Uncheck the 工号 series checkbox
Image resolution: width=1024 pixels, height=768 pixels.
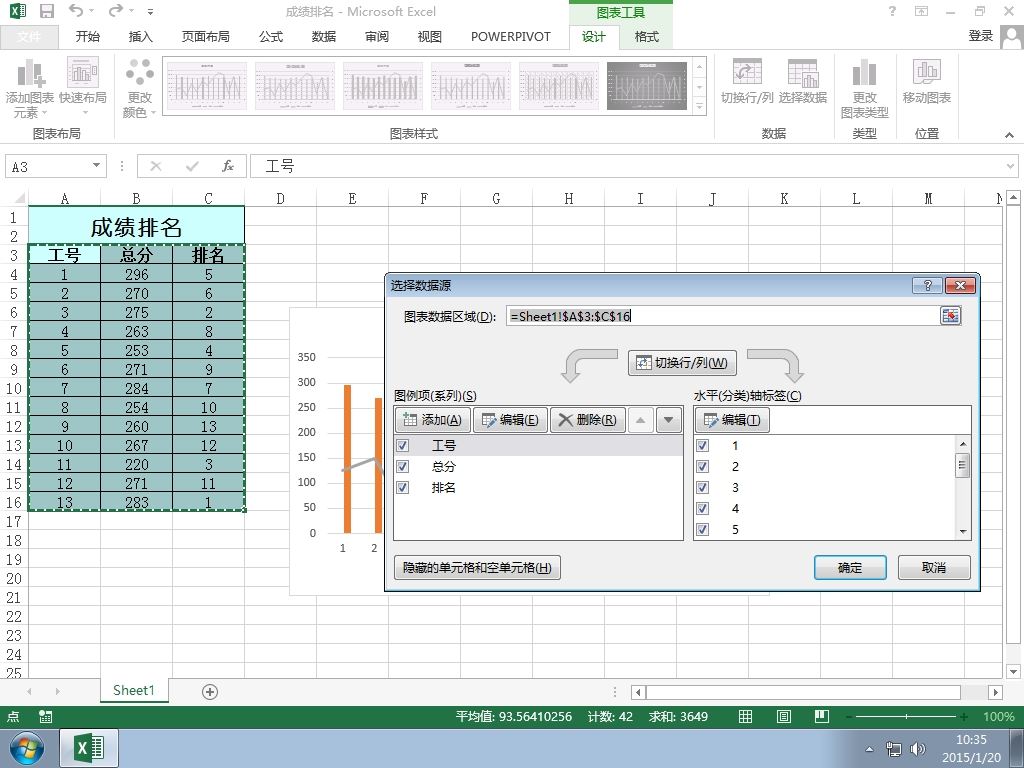403,445
